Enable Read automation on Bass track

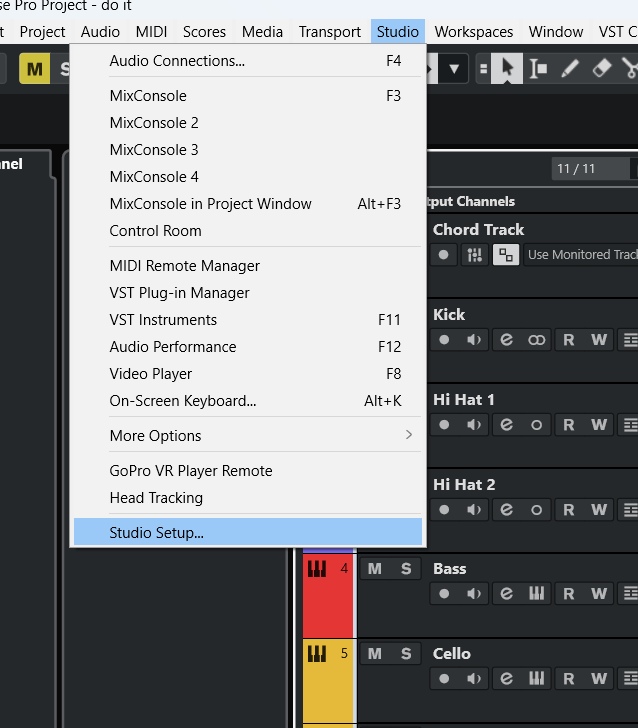coord(568,594)
